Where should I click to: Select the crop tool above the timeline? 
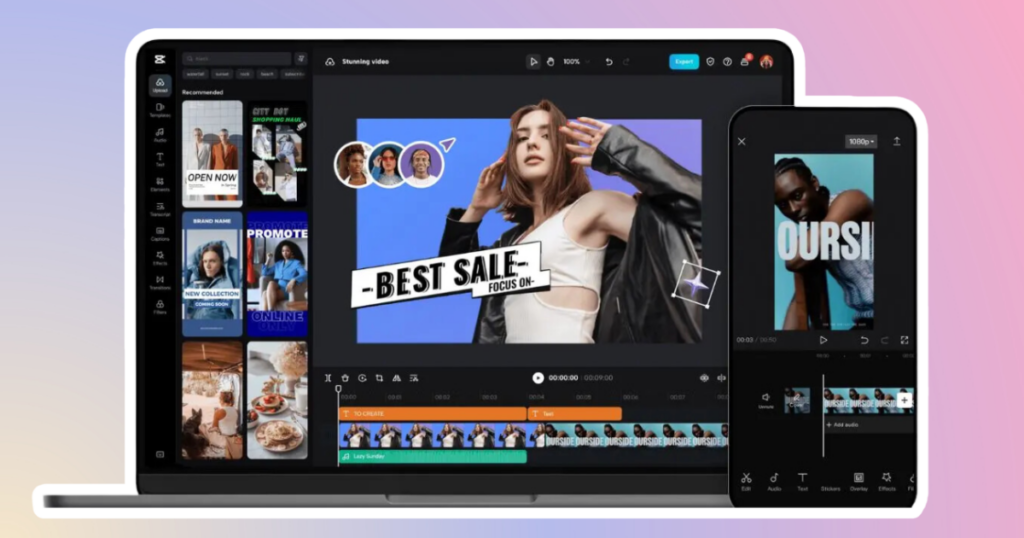379,378
